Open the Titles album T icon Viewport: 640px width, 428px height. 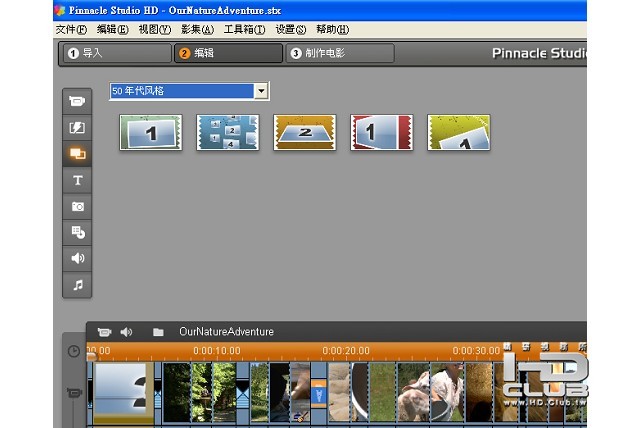tap(77, 180)
